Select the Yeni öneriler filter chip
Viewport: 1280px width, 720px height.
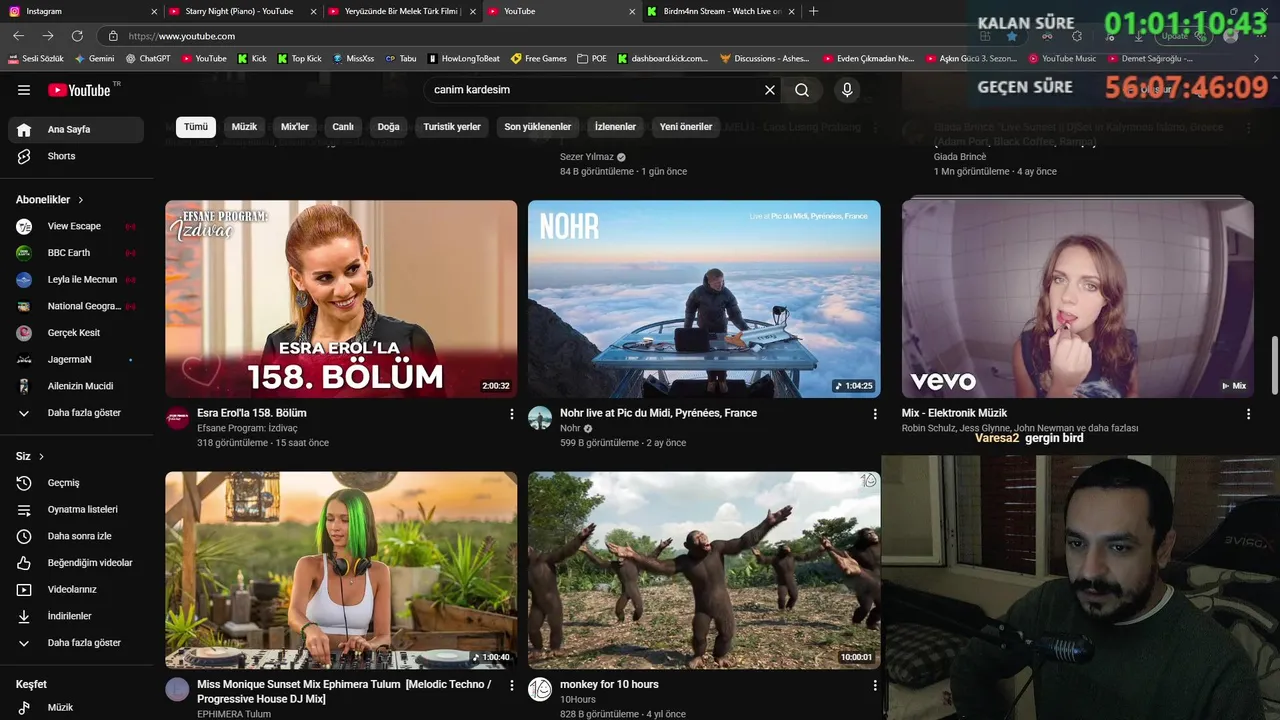click(686, 127)
